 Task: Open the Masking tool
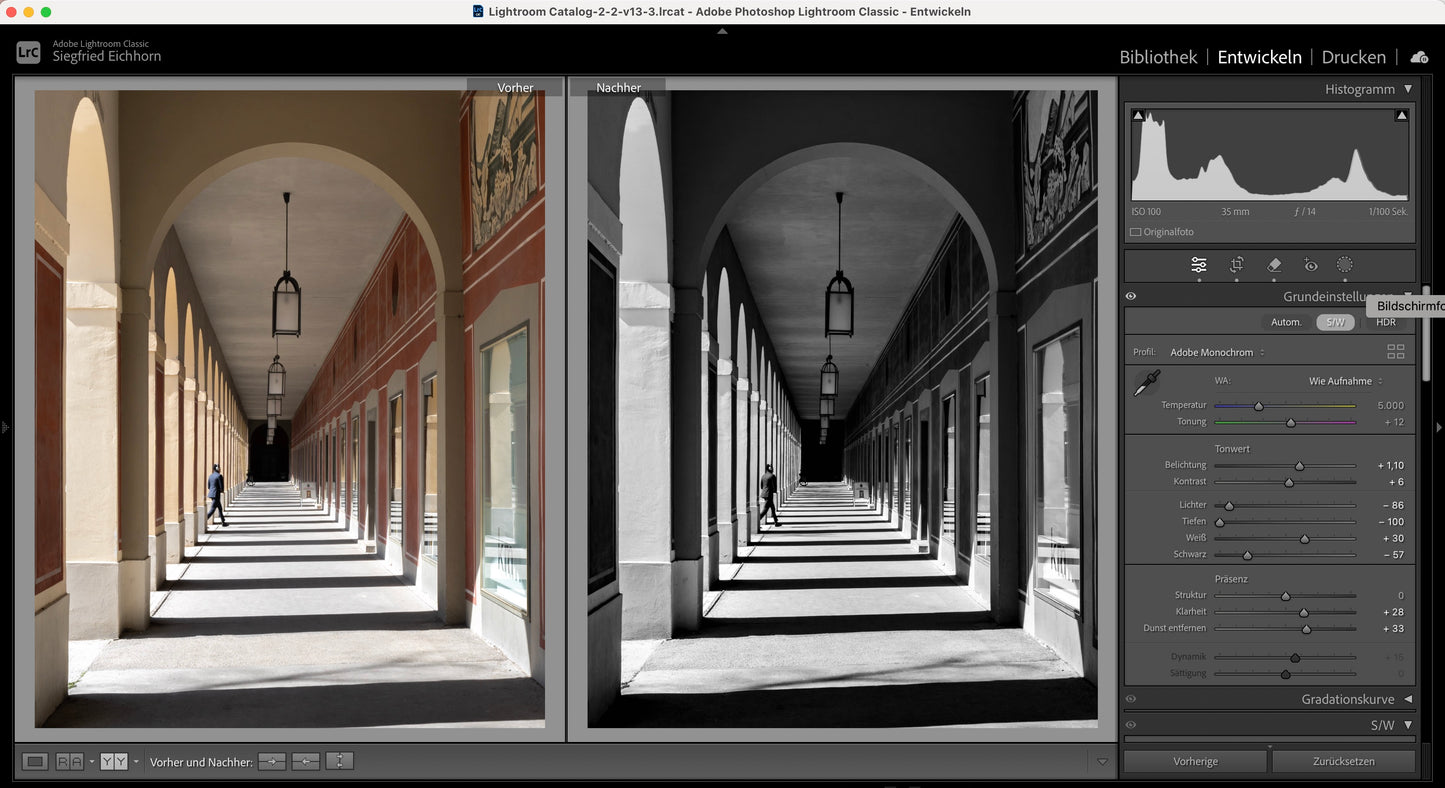click(x=1345, y=265)
